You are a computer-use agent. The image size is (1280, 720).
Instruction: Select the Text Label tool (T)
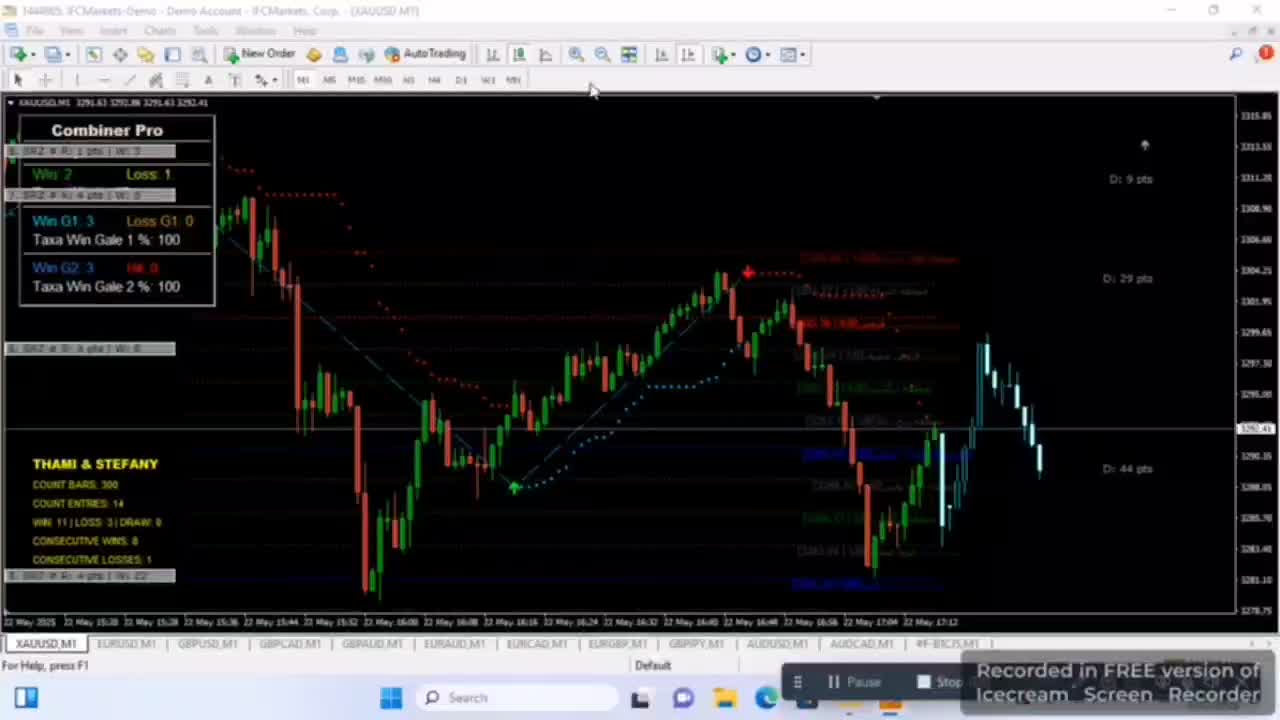[234, 80]
